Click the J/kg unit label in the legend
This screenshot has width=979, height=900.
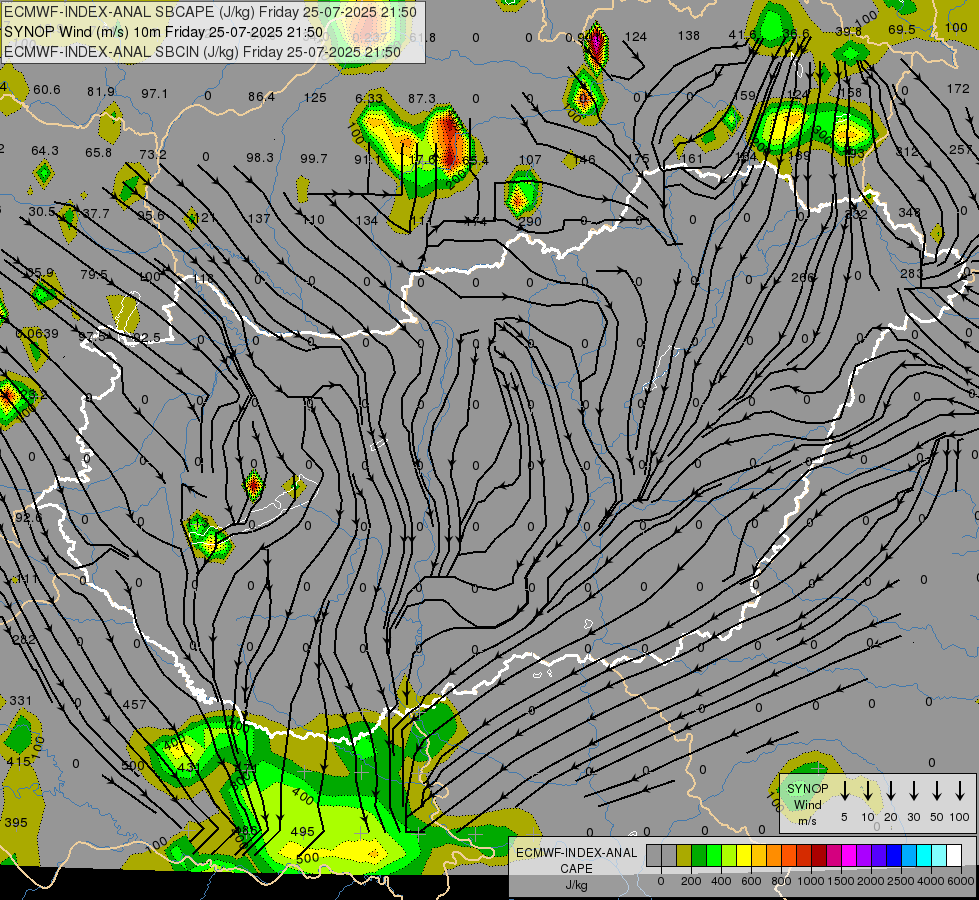576,885
